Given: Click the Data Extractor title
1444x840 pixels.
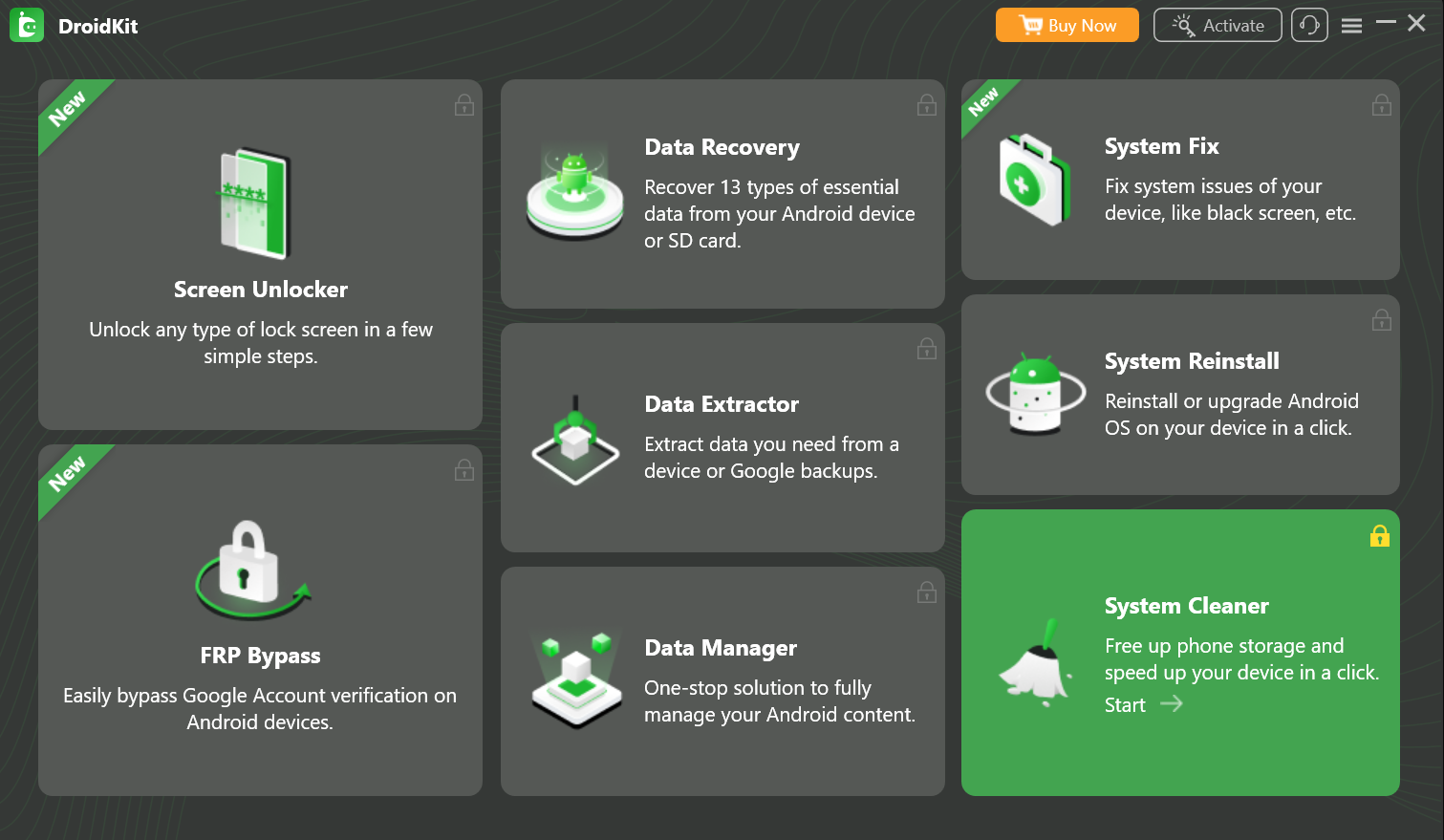Looking at the screenshot, I should click(722, 404).
